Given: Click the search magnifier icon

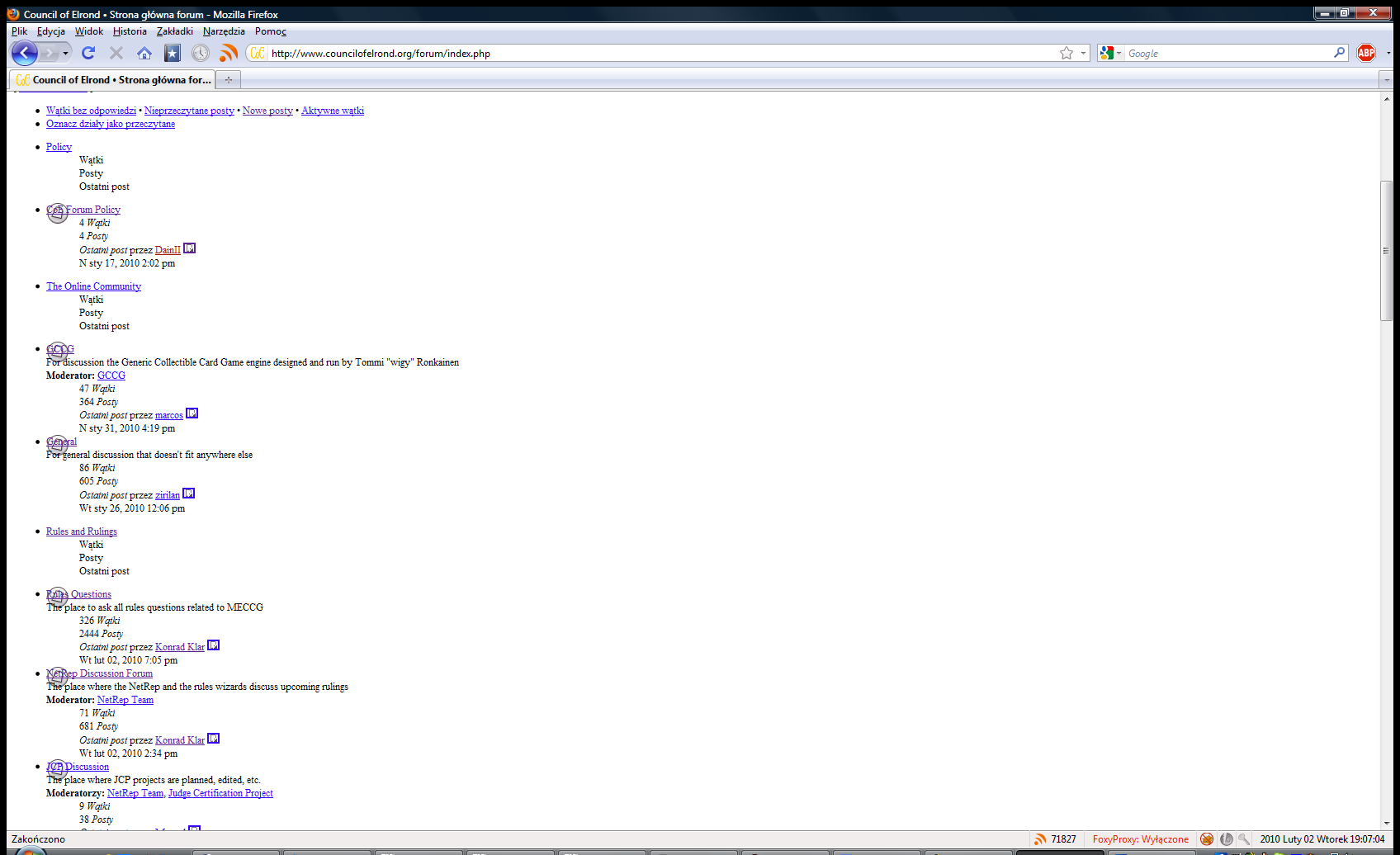Looking at the screenshot, I should pyautogui.click(x=1339, y=53).
